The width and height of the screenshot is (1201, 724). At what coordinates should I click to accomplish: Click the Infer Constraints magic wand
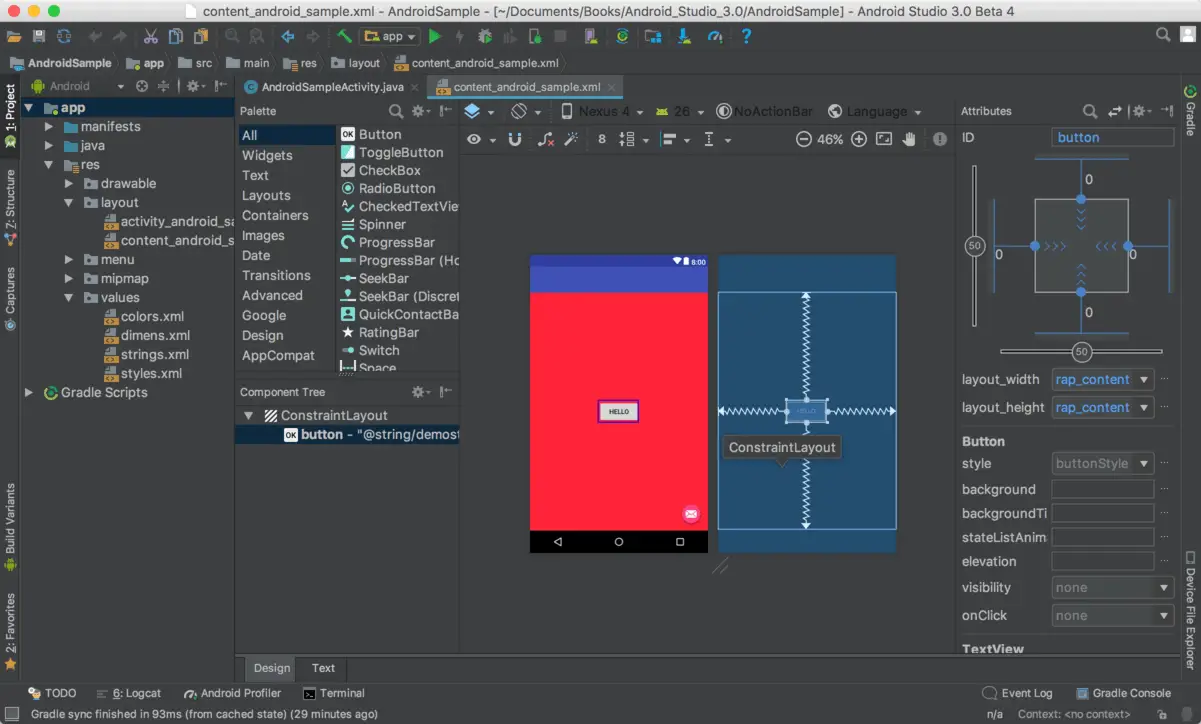pyautogui.click(x=573, y=140)
